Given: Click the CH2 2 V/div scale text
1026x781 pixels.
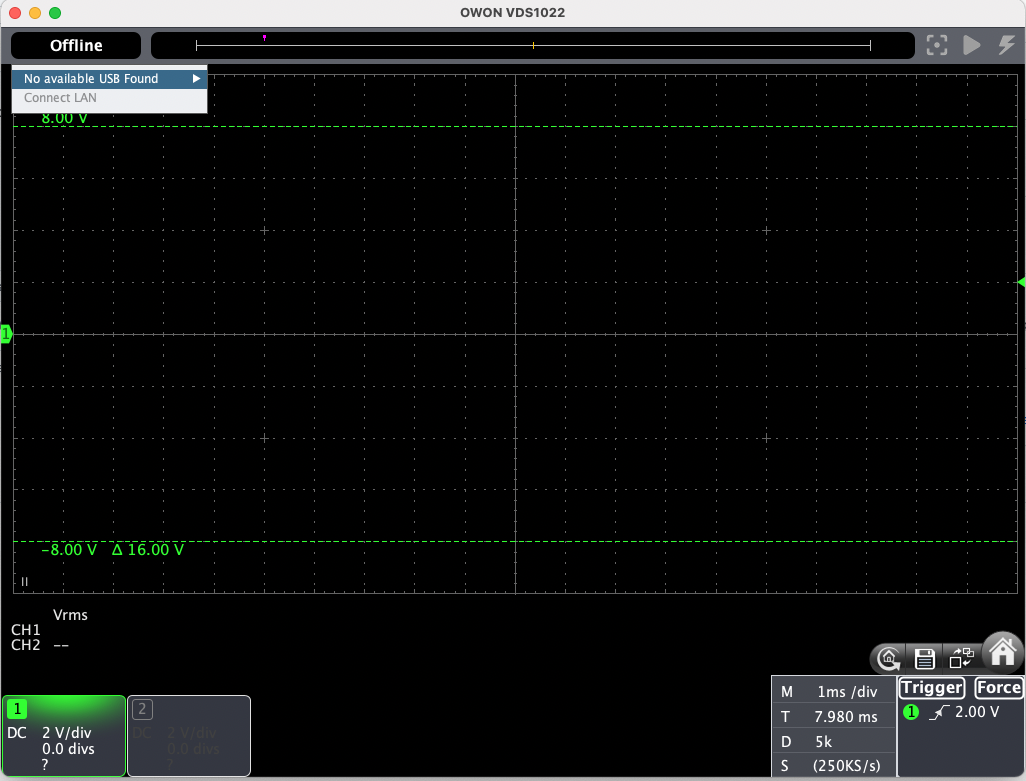Looking at the screenshot, I should coord(192,733).
